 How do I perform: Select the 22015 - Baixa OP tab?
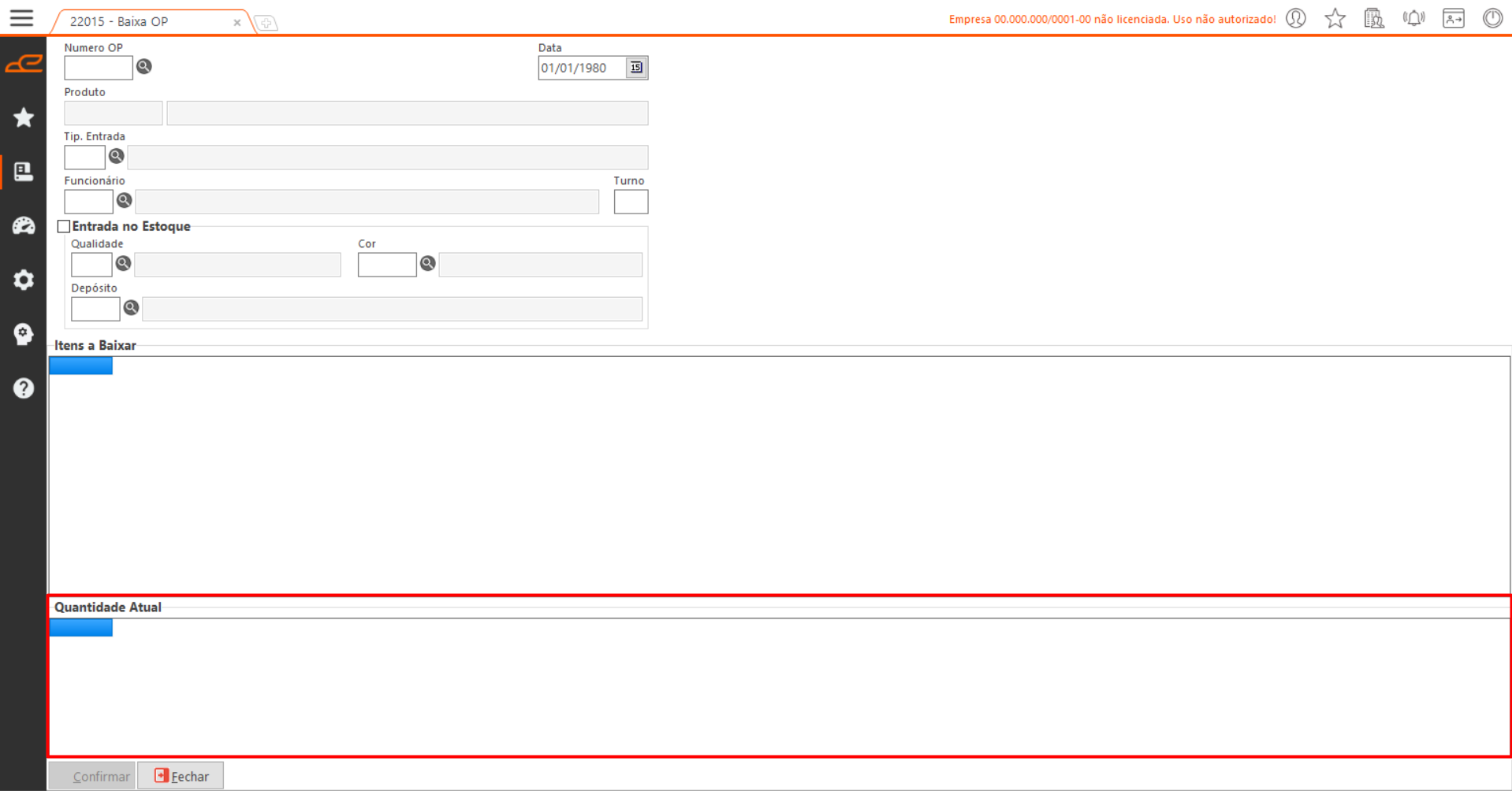coord(120,22)
